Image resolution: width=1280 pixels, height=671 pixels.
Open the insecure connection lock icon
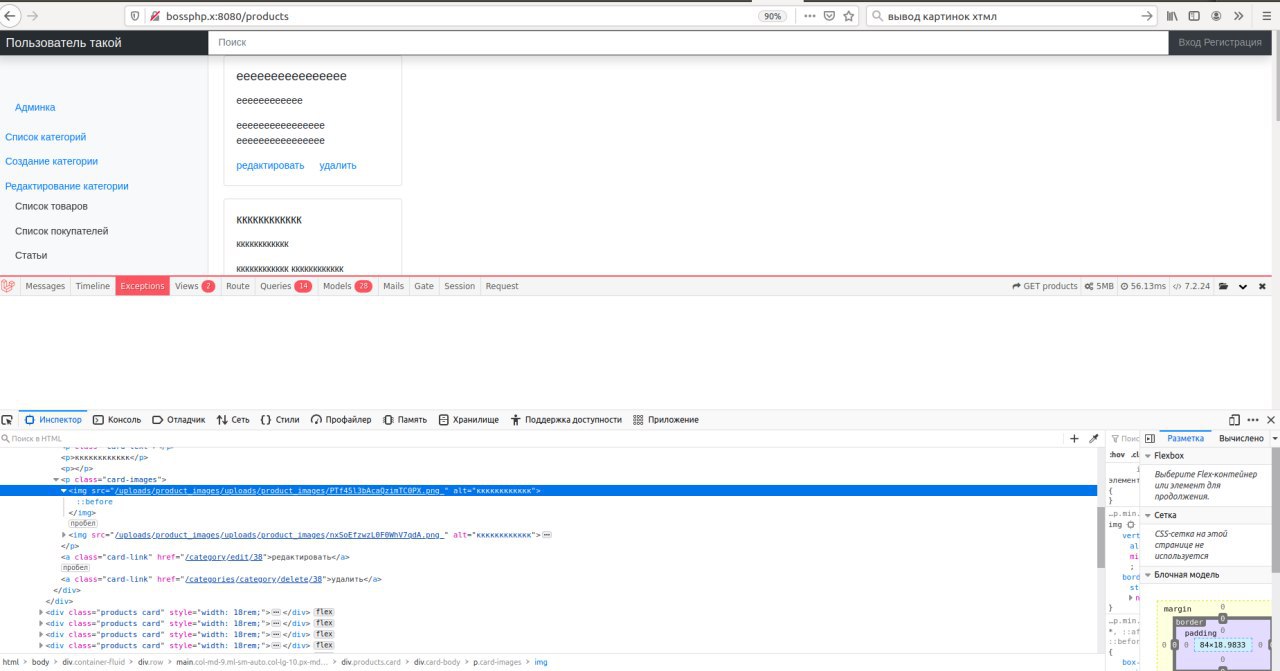click(155, 16)
